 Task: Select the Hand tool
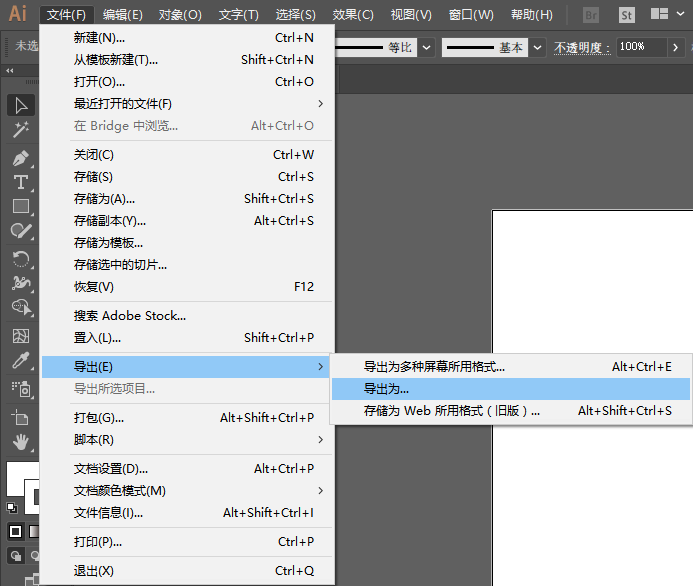click(x=21, y=442)
